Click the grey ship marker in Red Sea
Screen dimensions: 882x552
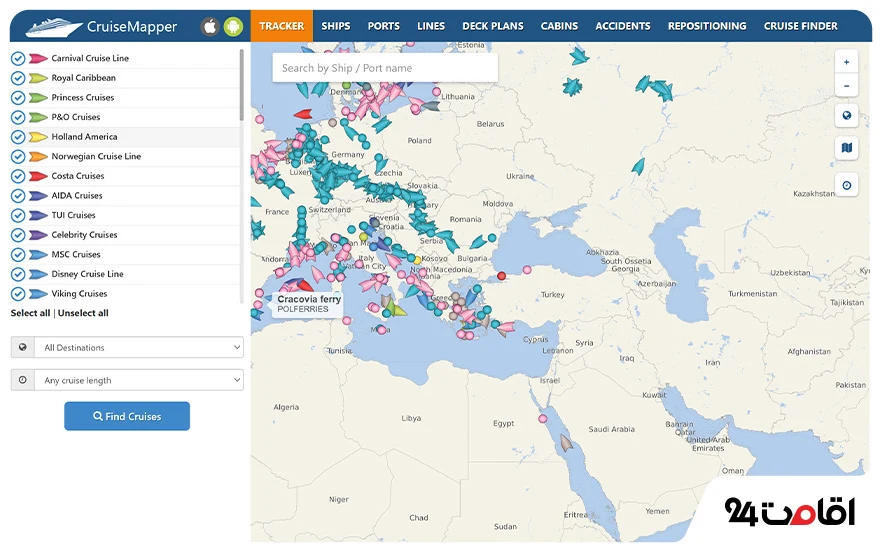pos(566,443)
